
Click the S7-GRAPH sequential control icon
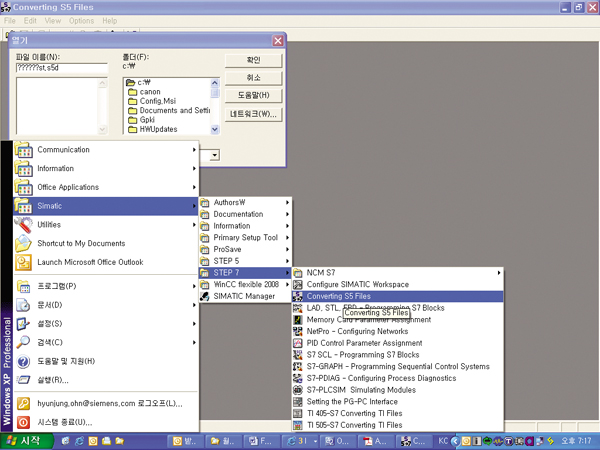[298, 367]
